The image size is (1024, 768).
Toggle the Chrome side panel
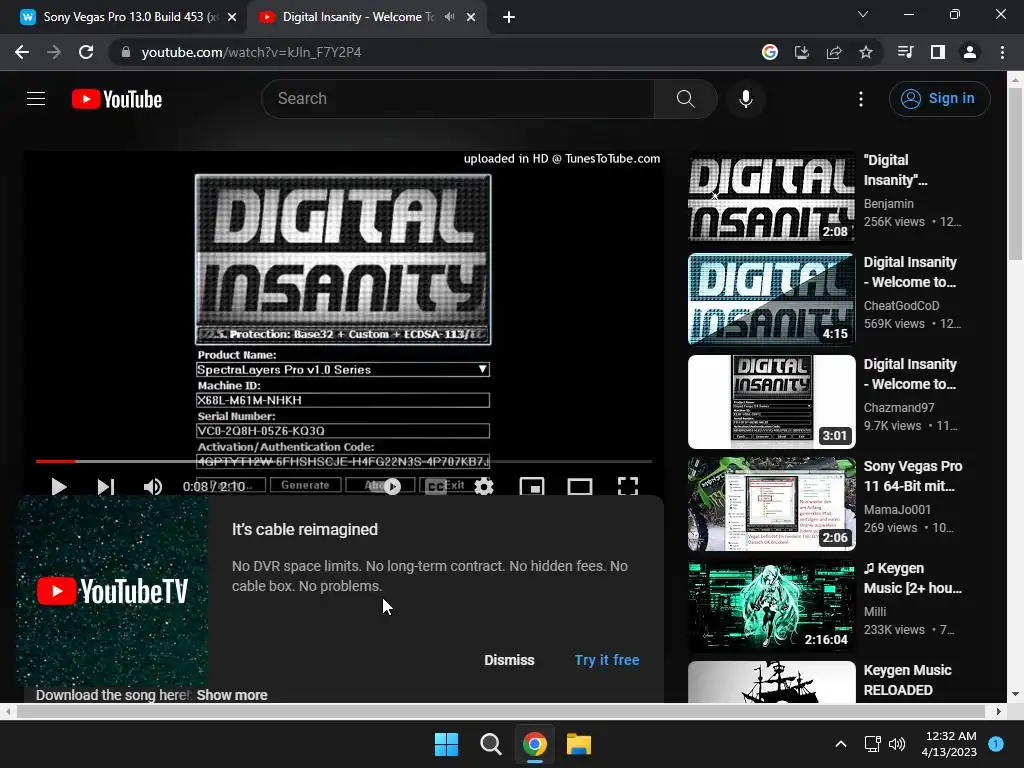pyautogui.click(x=938, y=52)
